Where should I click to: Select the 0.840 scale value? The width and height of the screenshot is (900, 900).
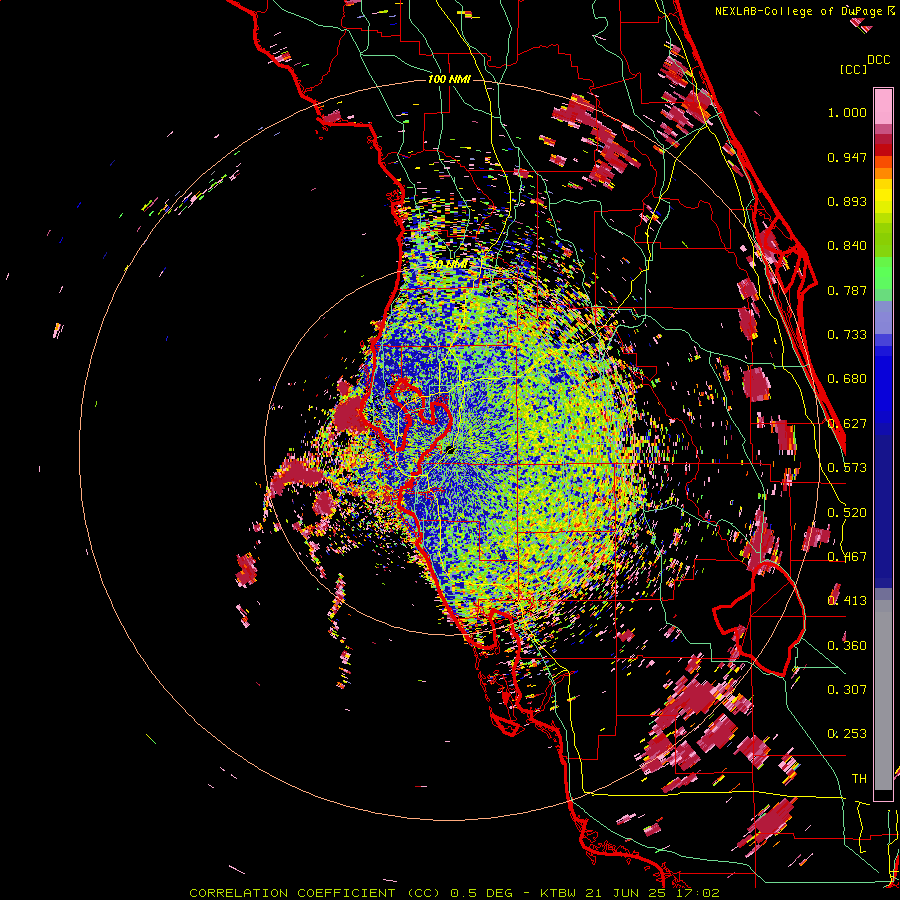[x=847, y=246]
